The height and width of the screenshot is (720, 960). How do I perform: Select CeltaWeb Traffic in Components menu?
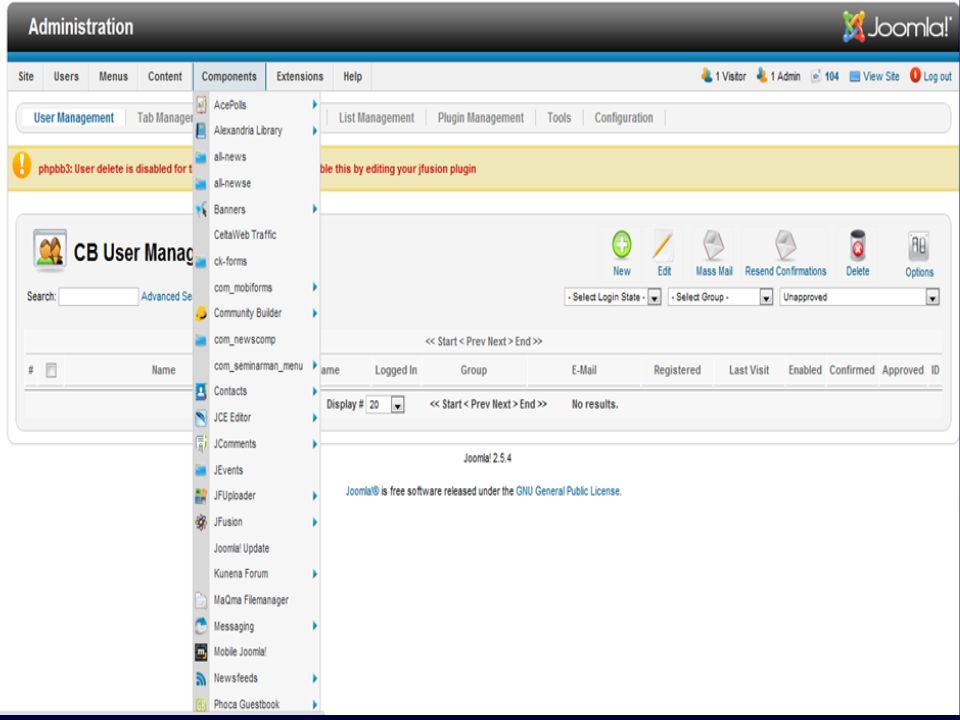click(245, 234)
